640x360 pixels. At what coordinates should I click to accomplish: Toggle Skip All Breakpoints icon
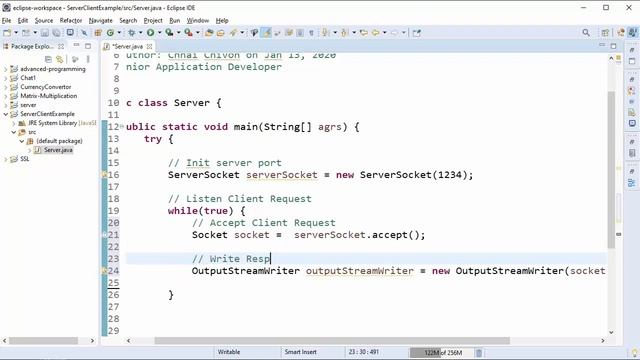pyautogui.click(x=84, y=33)
